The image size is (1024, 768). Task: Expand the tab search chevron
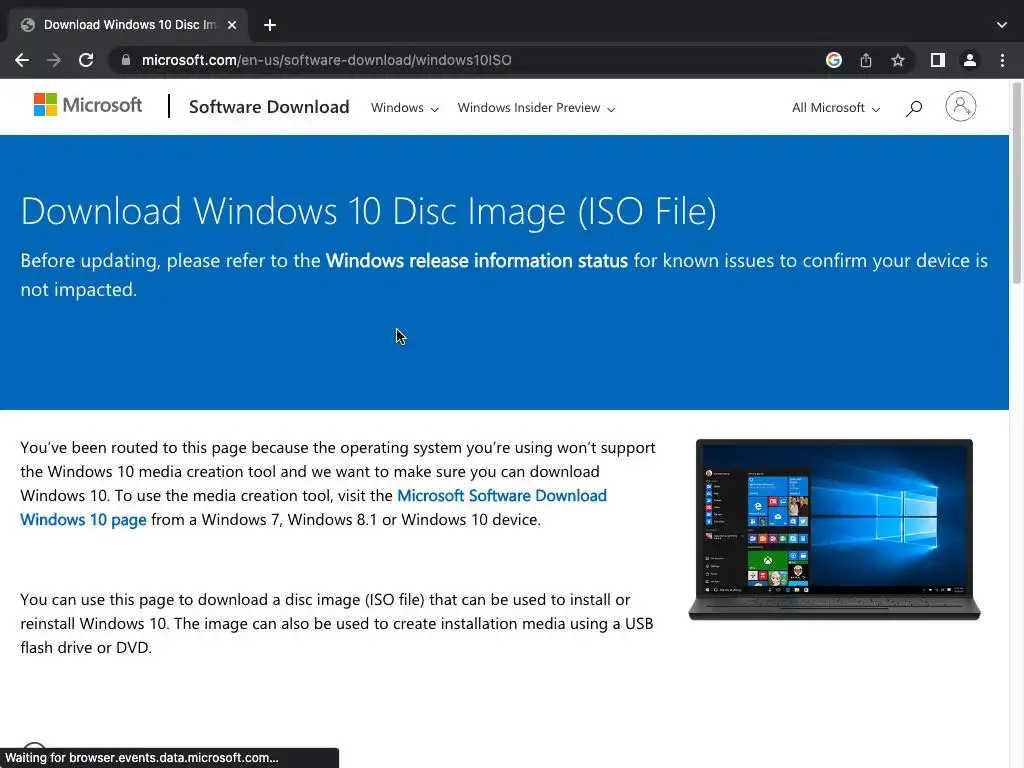click(x=1002, y=25)
